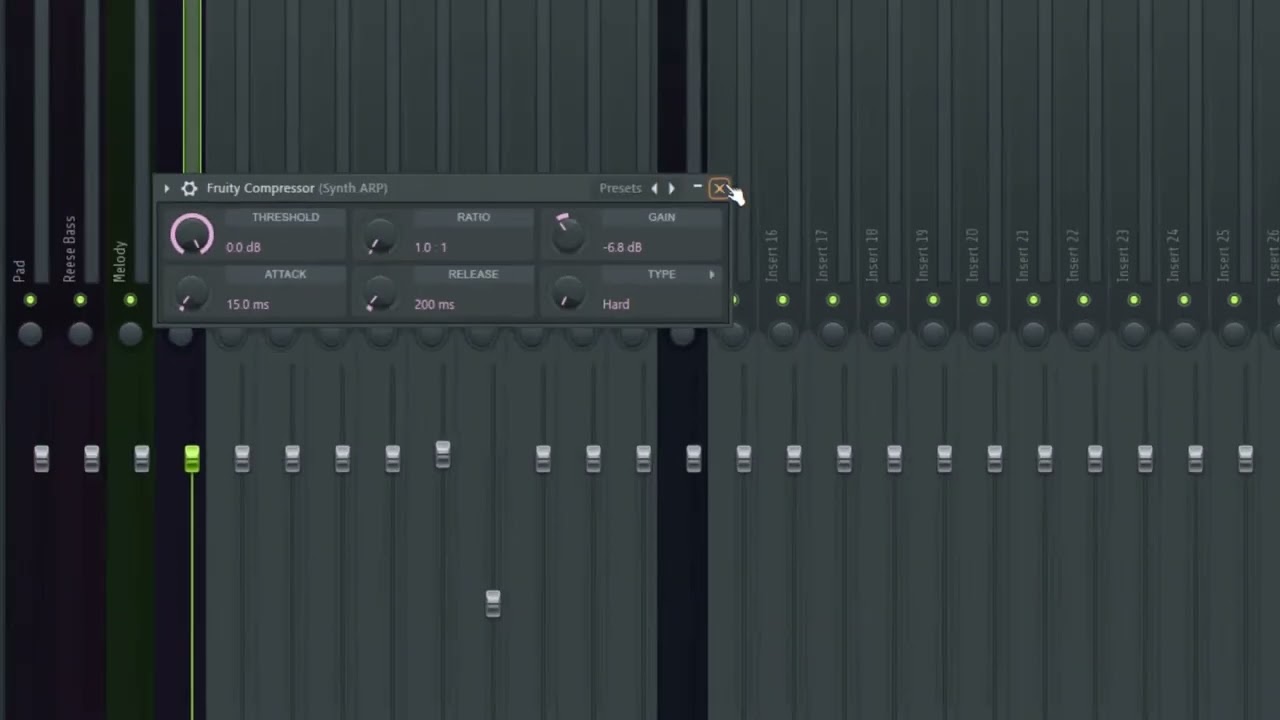Grab the highlighted green selected-track fader

pos(192,459)
